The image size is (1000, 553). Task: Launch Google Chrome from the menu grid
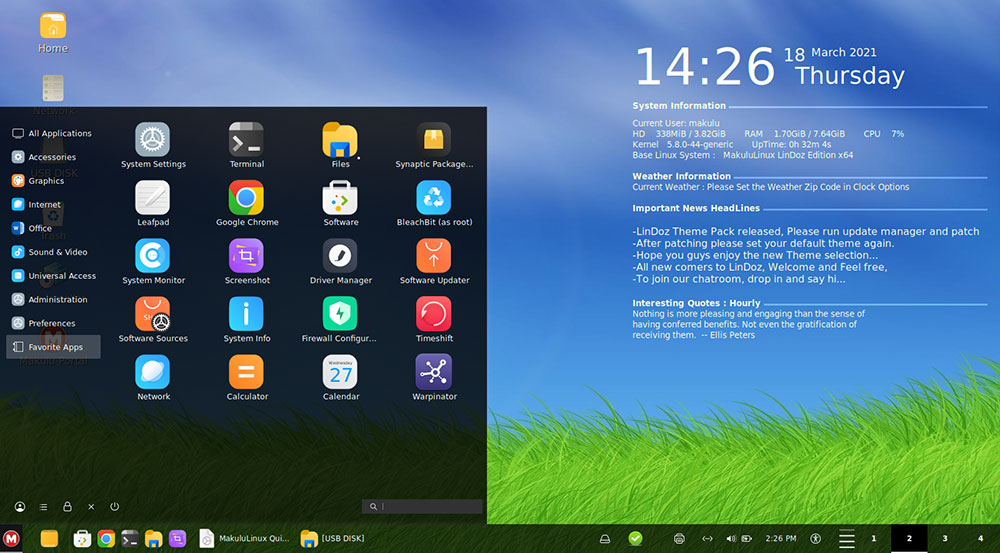coord(247,203)
